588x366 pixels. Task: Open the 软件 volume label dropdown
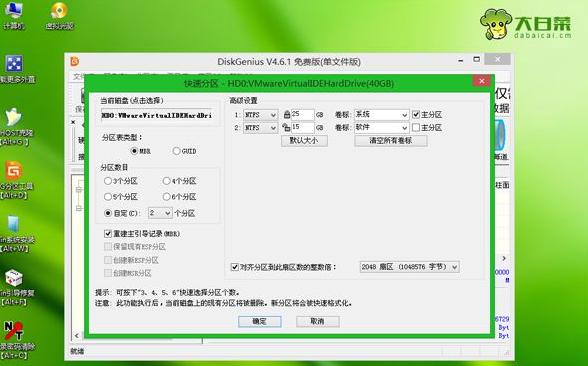pos(381,128)
